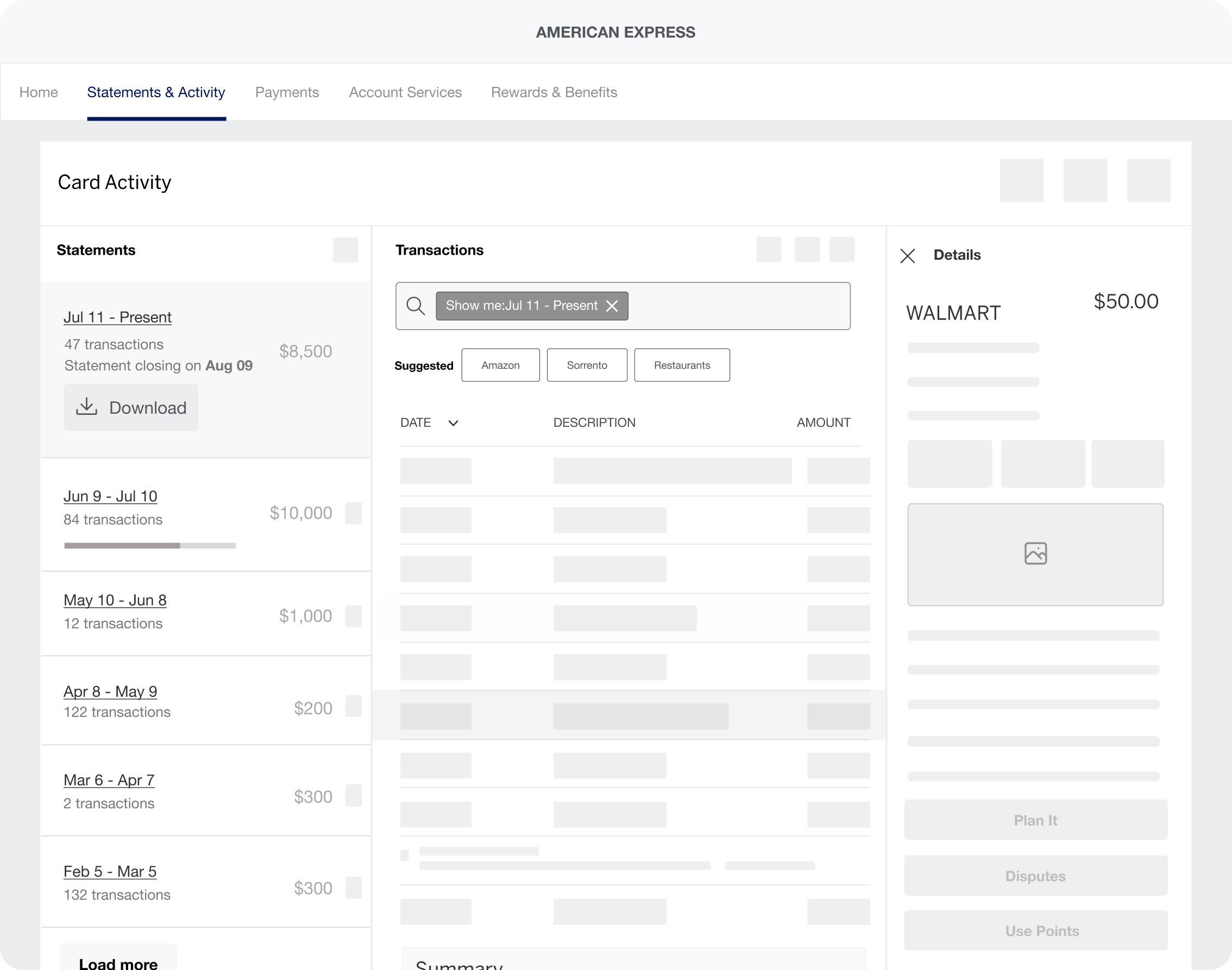This screenshot has width=1232, height=970.
Task: Open the May 10 - Jun 8 statement
Action: (115, 600)
